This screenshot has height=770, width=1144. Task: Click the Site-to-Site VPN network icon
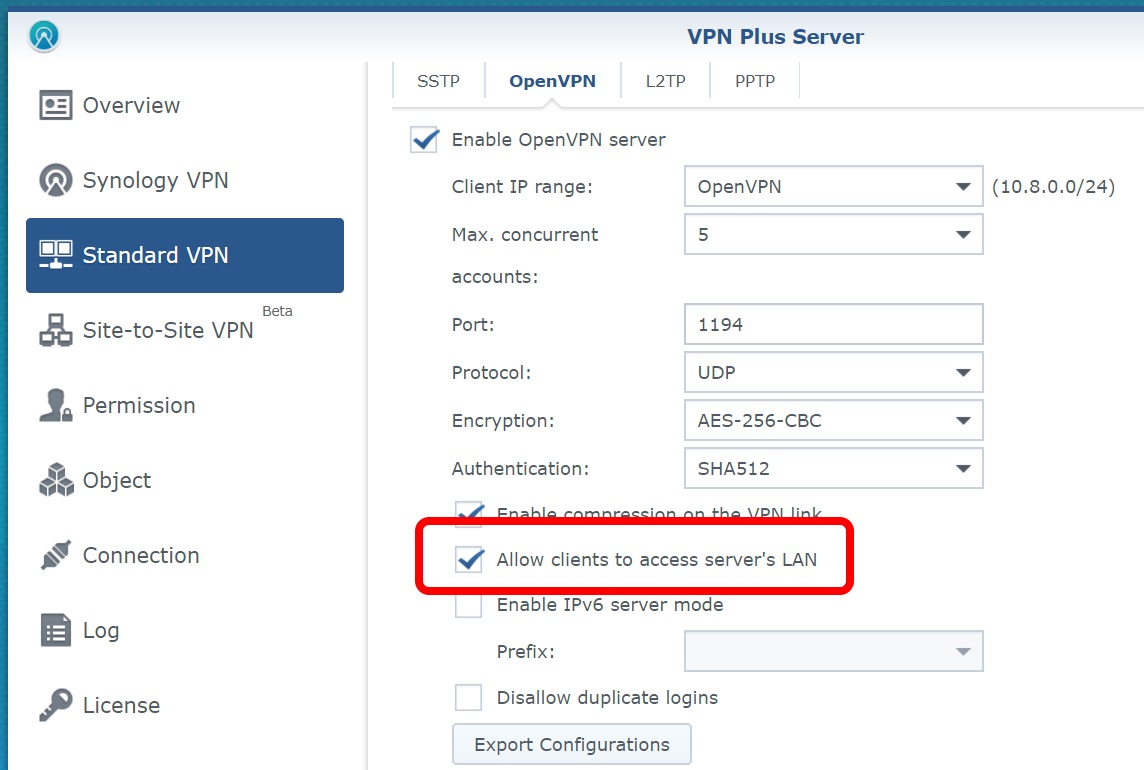pyautogui.click(x=55, y=330)
